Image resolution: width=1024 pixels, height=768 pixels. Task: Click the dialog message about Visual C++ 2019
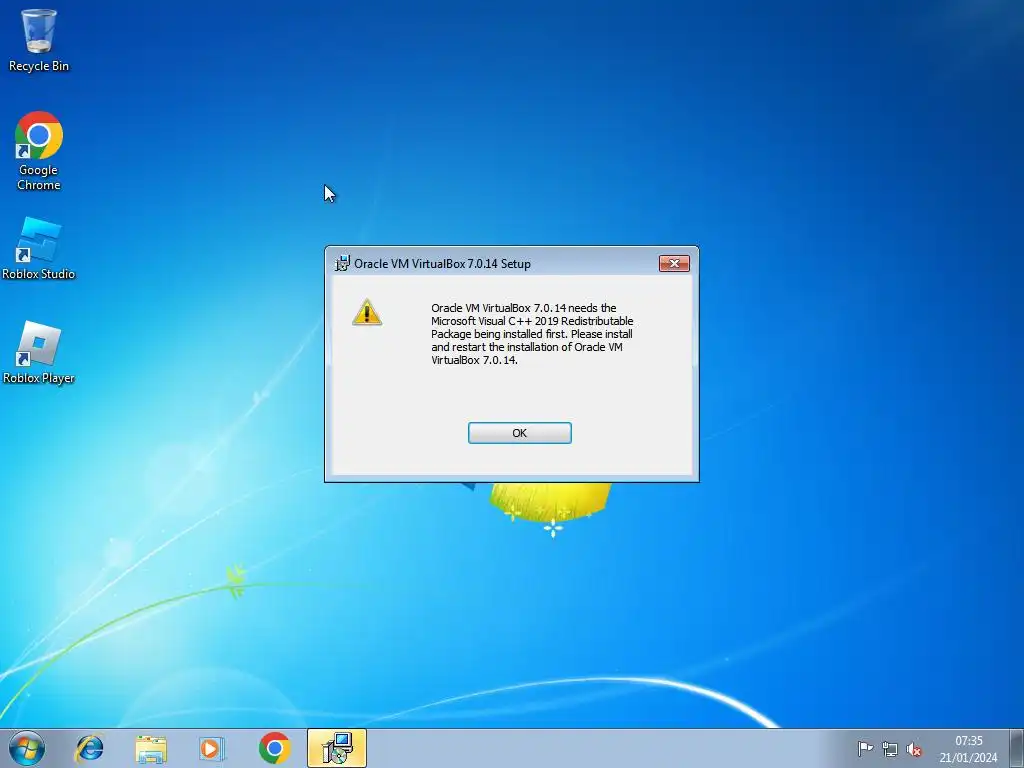pos(532,334)
